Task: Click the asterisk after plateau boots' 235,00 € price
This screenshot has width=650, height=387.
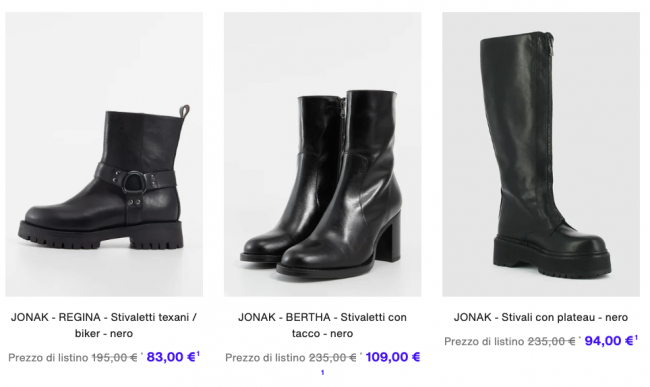Action: pyautogui.click(x=580, y=338)
